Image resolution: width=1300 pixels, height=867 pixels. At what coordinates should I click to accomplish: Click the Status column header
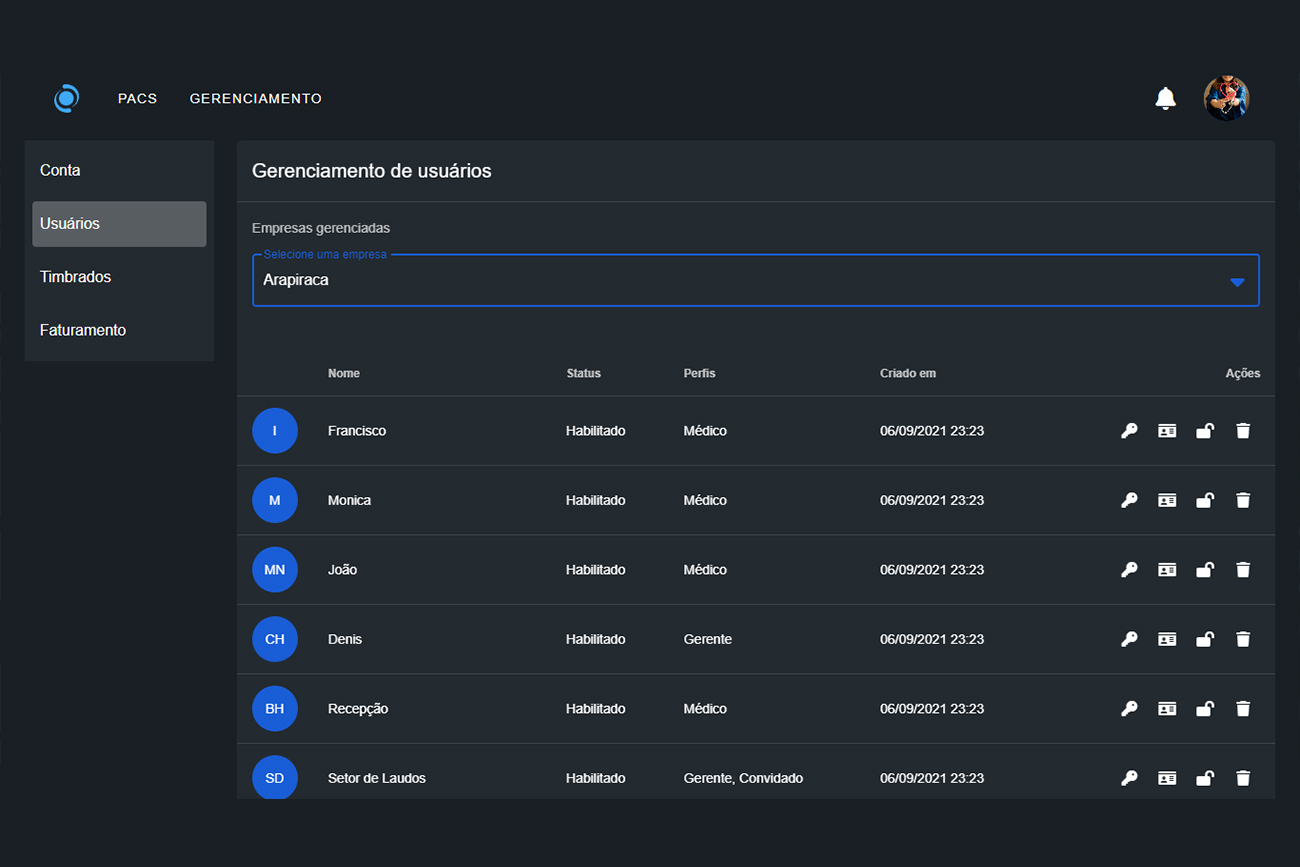click(x=584, y=373)
